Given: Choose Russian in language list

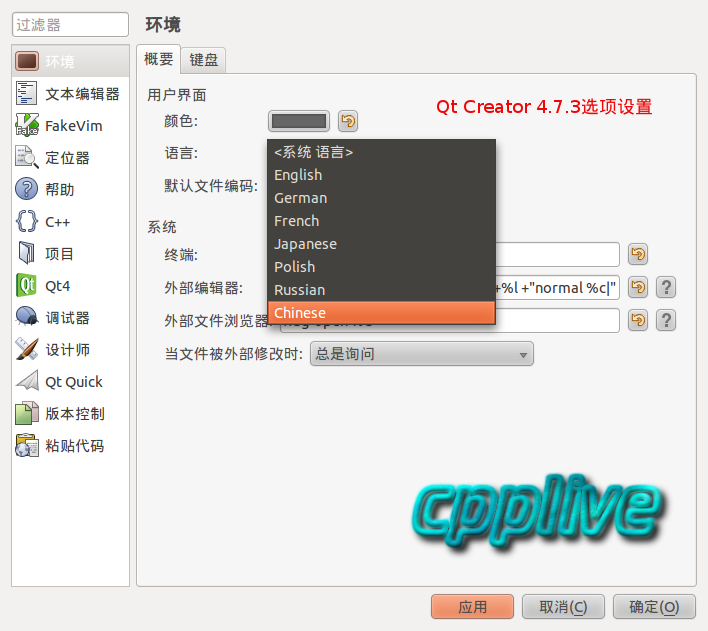Looking at the screenshot, I should coord(382,290).
